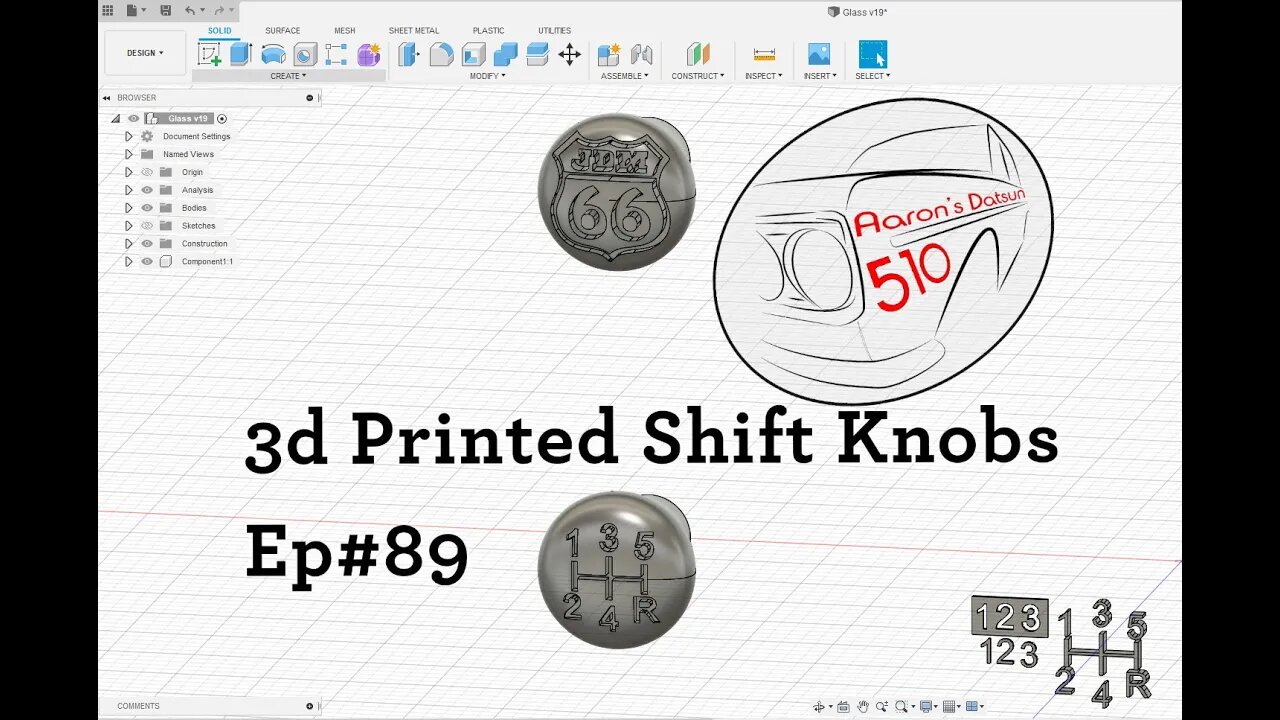The width and height of the screenshot is (1280, 720).
Task: Activate Glass v19 component radio button
Action: (x=222, y=118)
